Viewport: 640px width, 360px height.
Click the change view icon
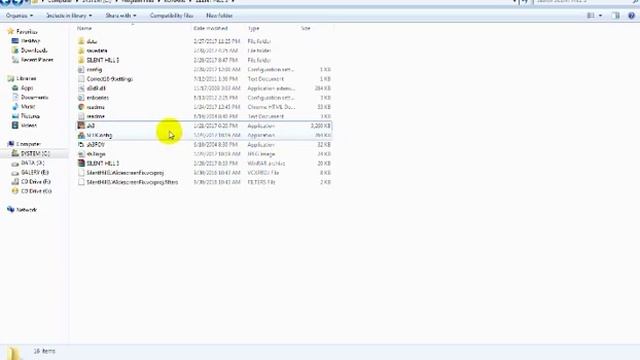click(590, 16)
